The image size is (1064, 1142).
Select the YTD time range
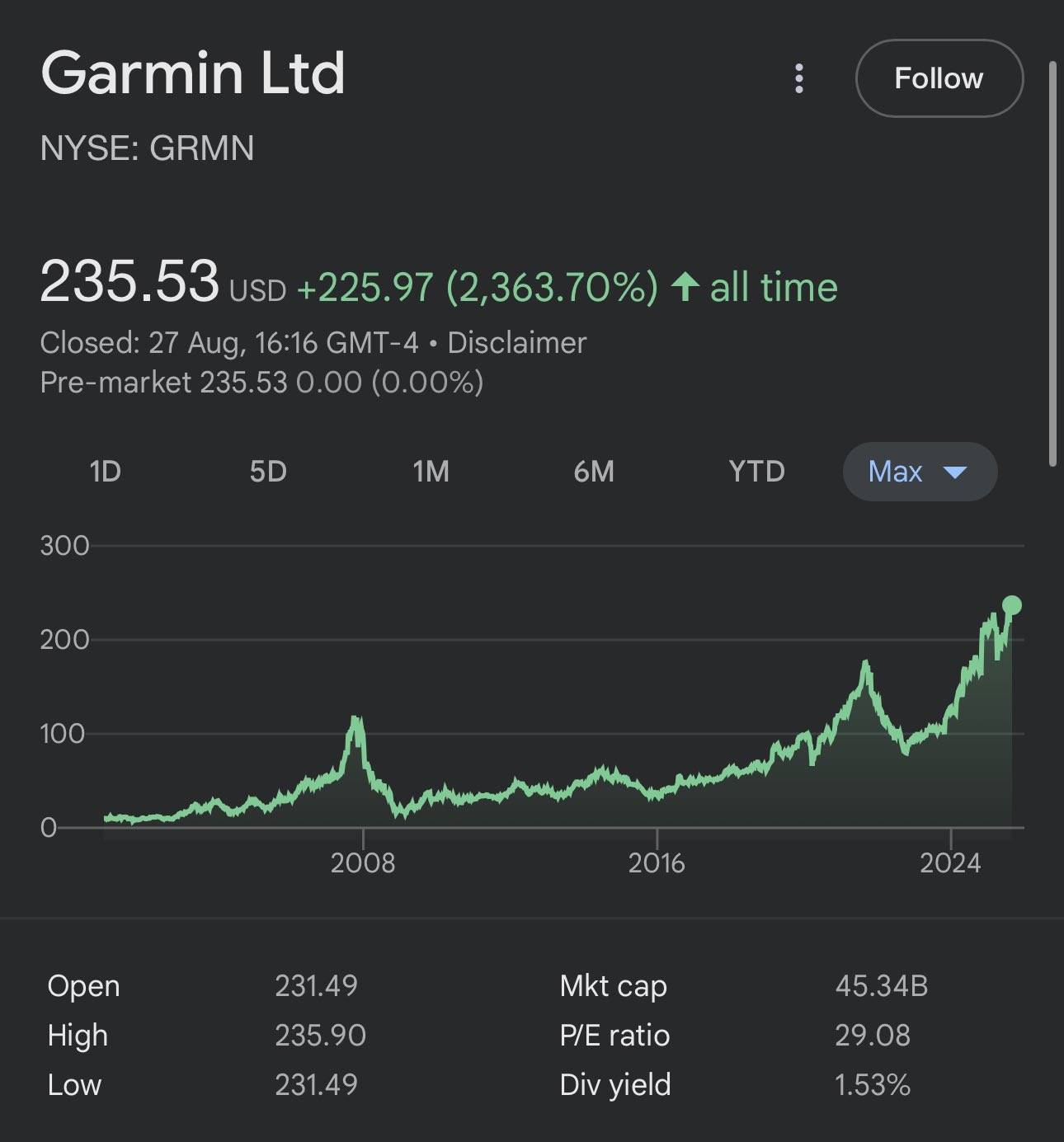(756, 472)
